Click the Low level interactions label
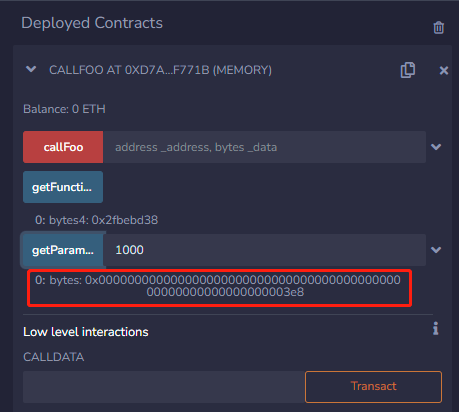This screenshot has width=459, height=412. (x=86, y=332)
